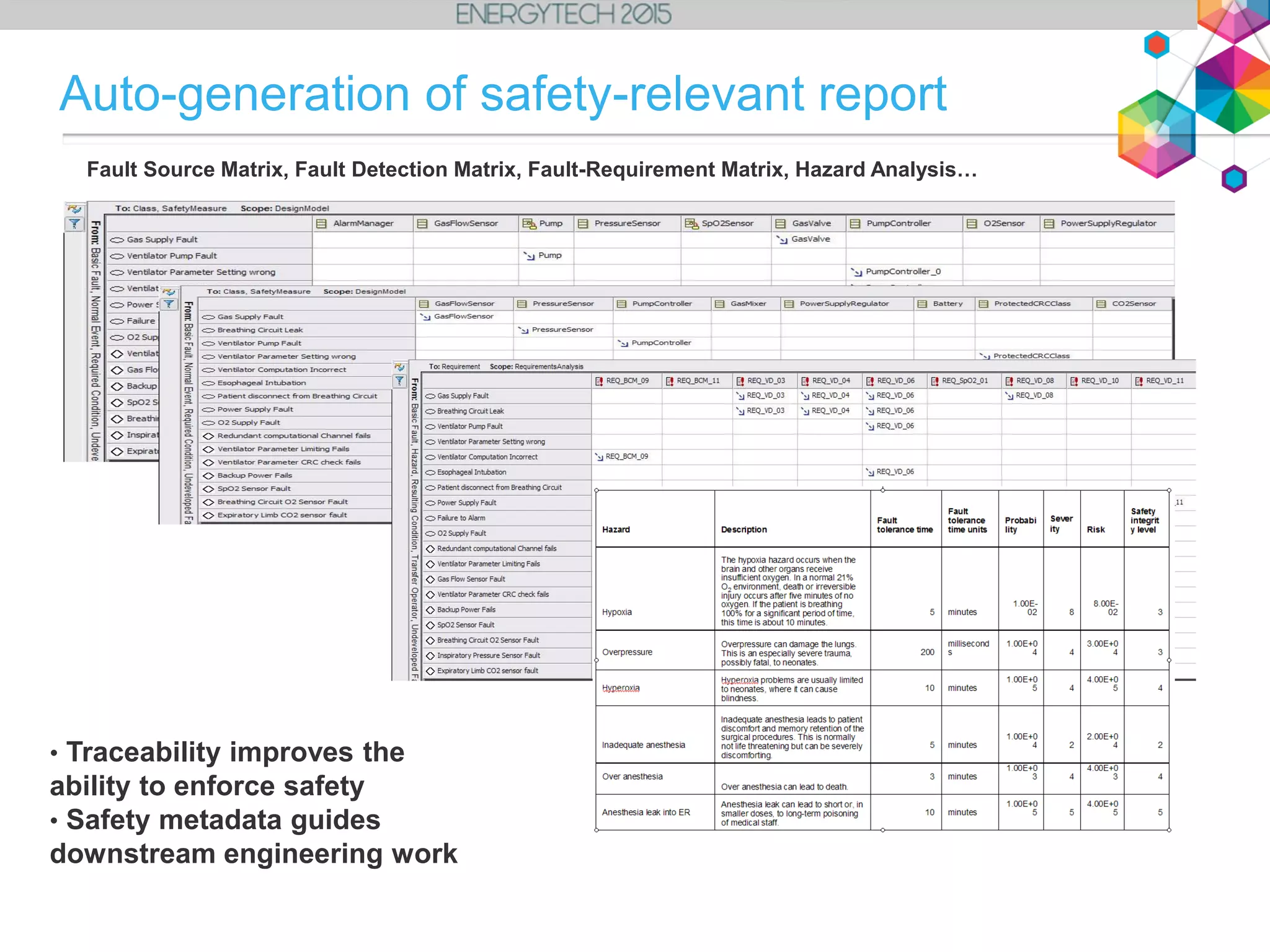Click the refresh icon of the first fault matrix

[x=74, y=209]
